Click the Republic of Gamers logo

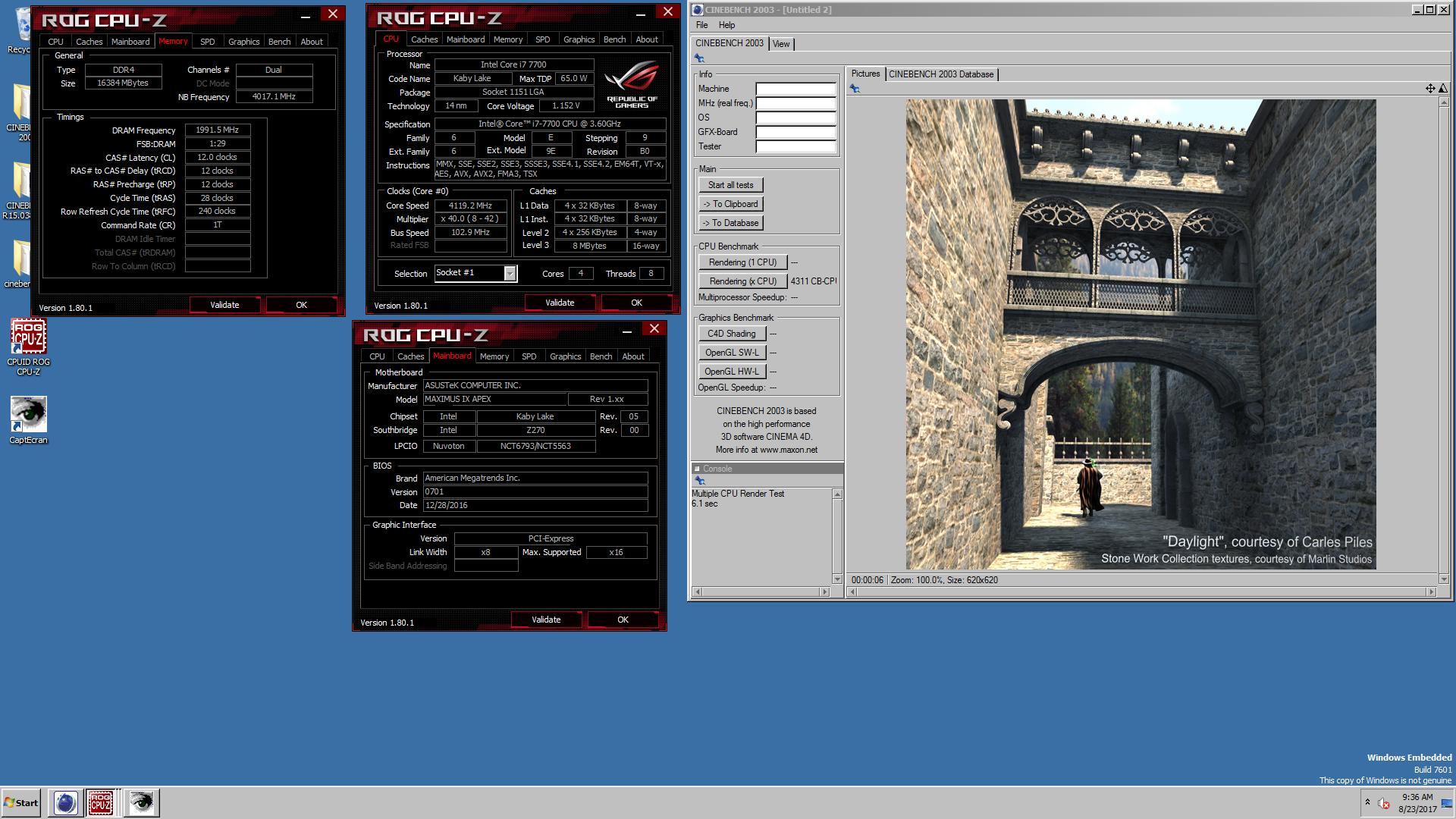632,85
